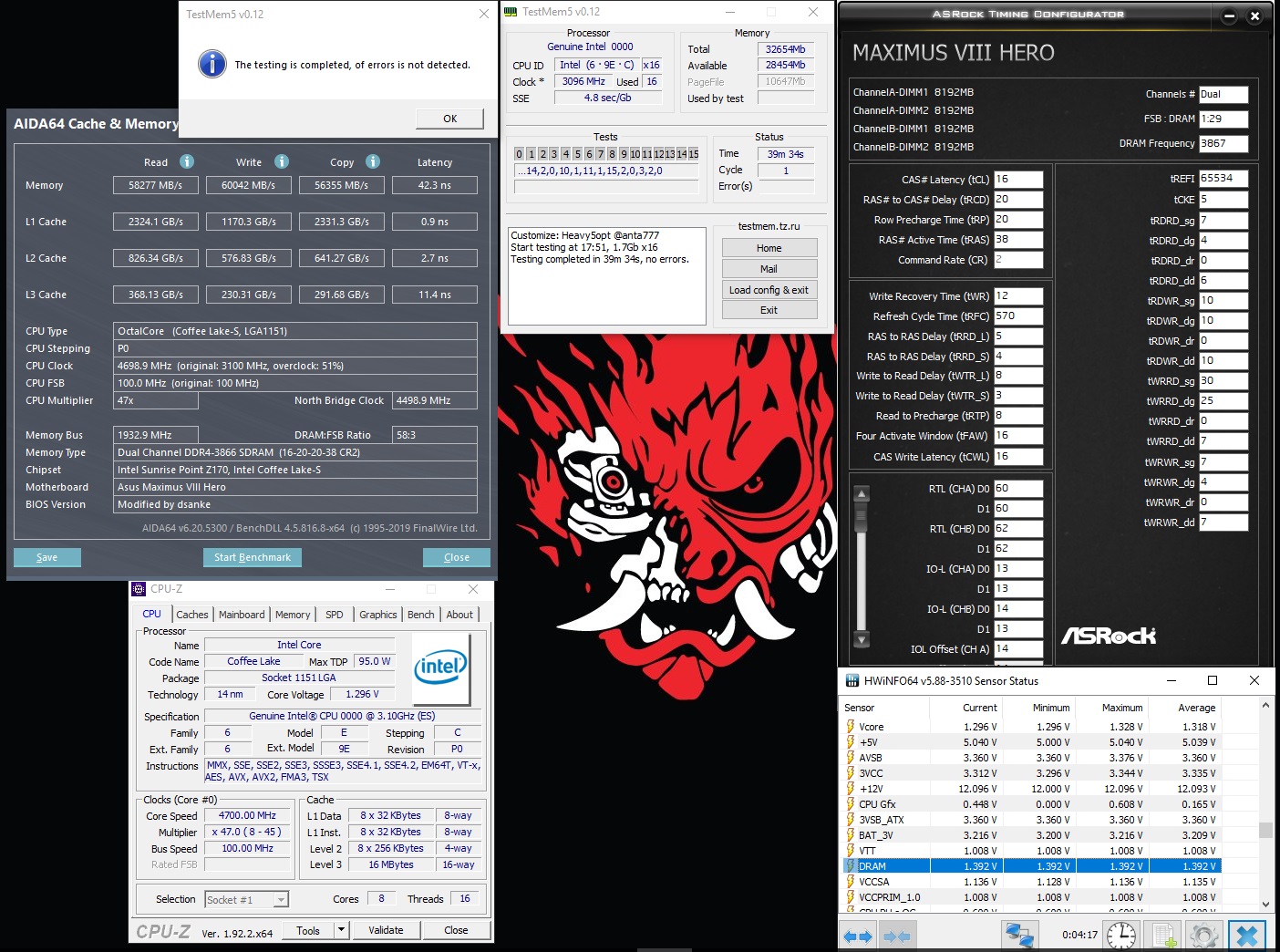Click the lightning icon of the VTT sensor
This screenshot has width=1280, height=952.
pyautogui.click(x=851, y=851)
